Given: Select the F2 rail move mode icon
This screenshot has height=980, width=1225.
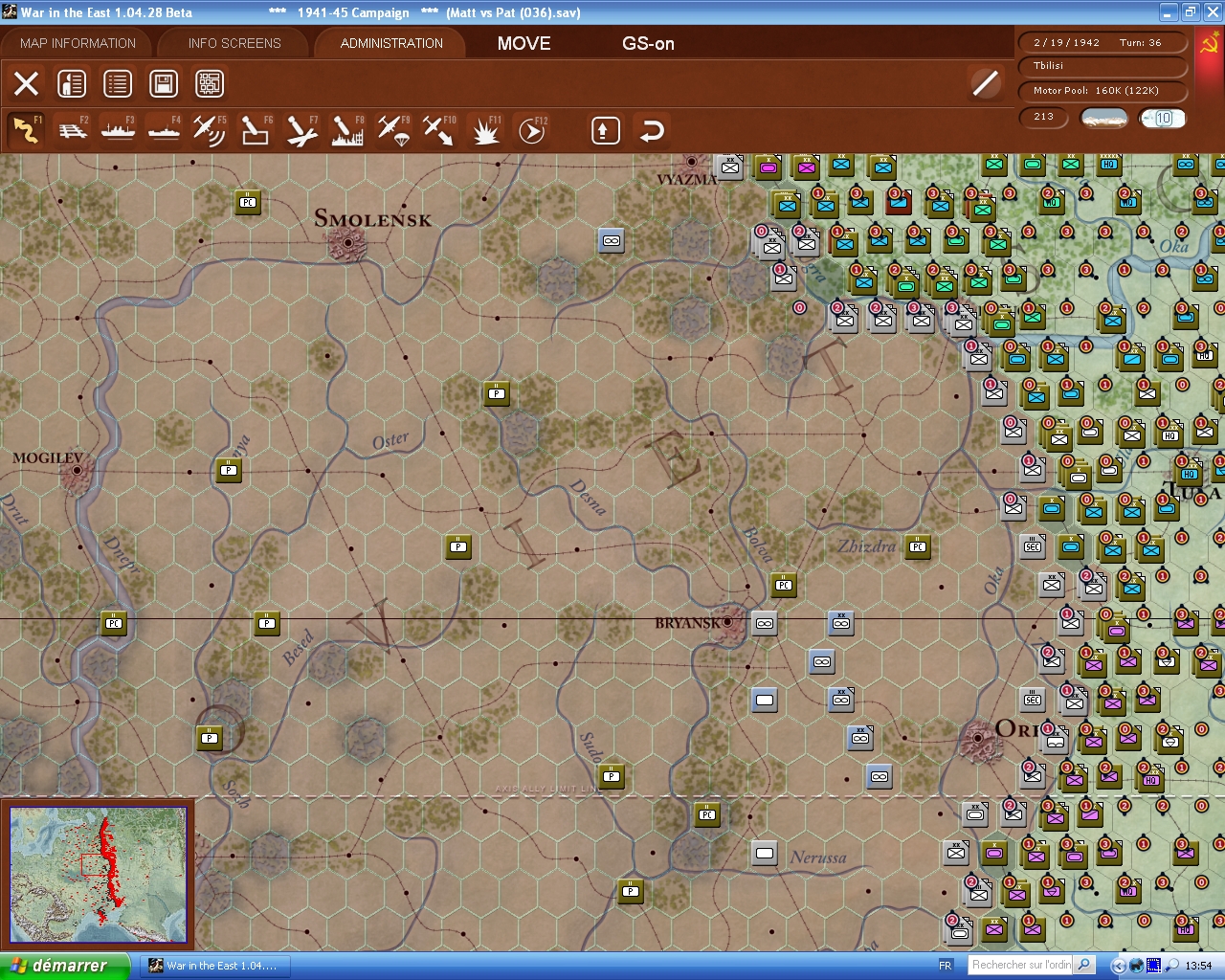Looking at the screenshot, I should [x=72, y=130].
